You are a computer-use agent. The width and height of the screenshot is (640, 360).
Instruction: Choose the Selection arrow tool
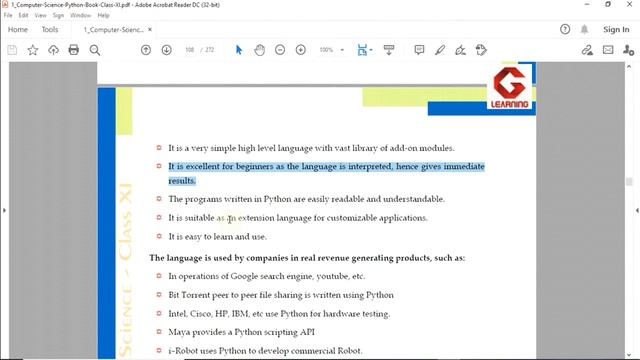tap(239, 50)
